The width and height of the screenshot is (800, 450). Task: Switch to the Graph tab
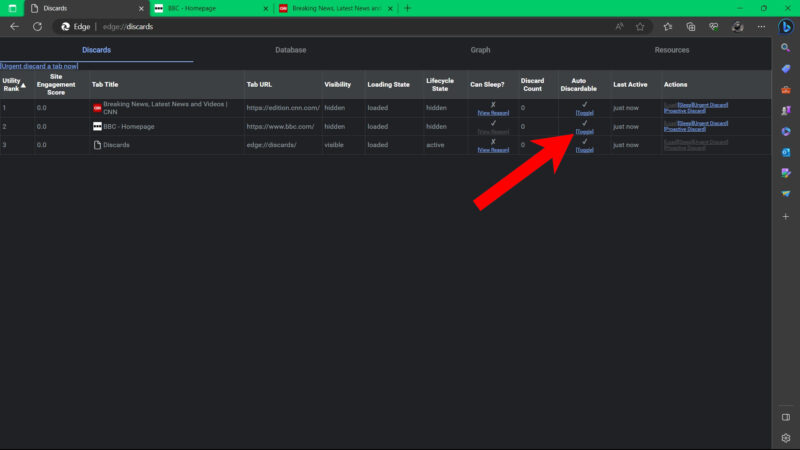coord(480,50)
